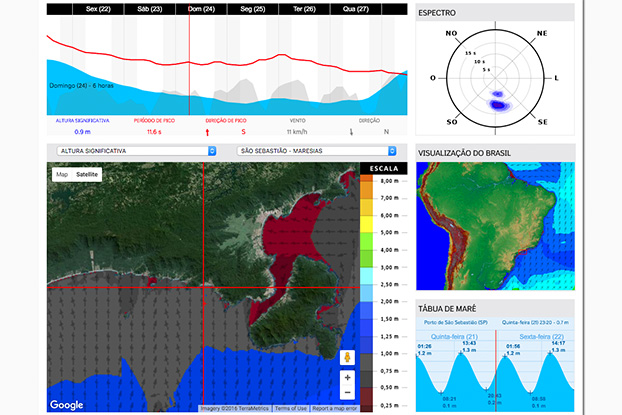Image resolution: width=622 pixels, height=415 pixels.
Task: Click the red peak direction arrow
Action: 207,132
